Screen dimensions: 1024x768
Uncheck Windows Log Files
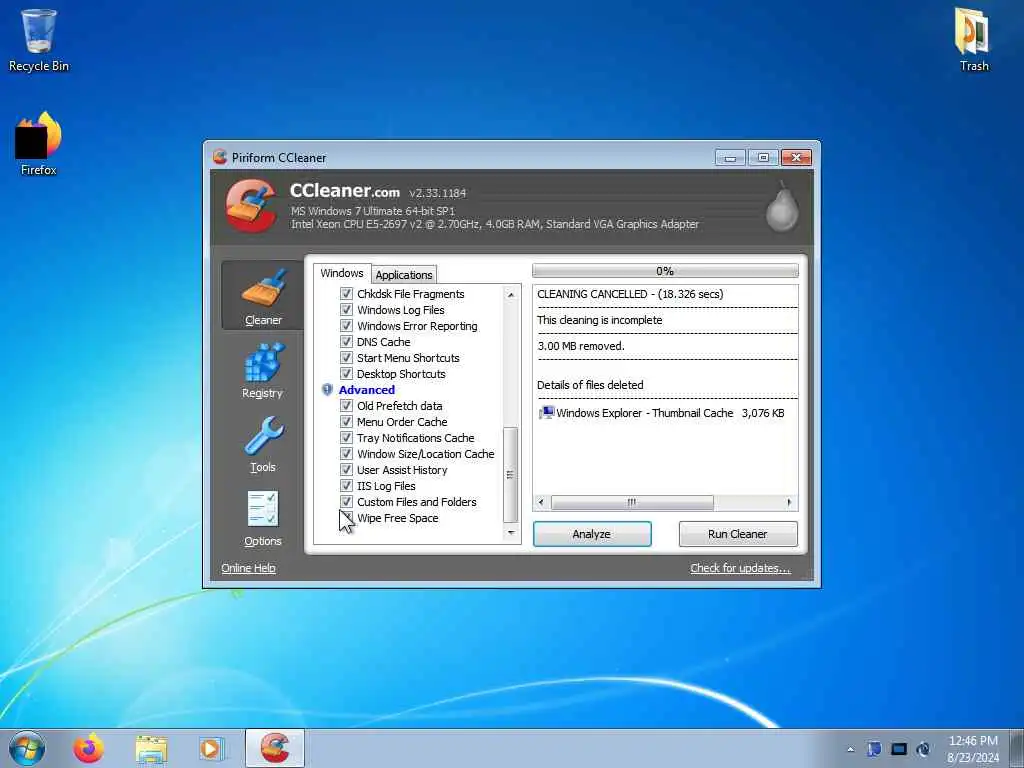point(346,310)
